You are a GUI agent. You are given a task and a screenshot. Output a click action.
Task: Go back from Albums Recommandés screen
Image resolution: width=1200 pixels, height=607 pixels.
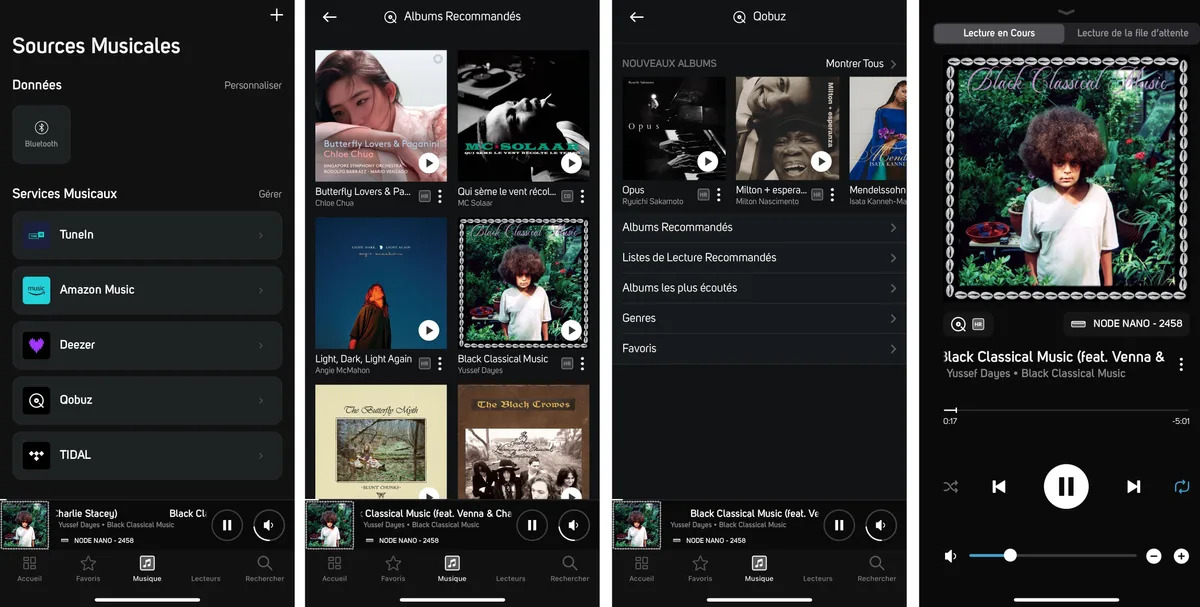[330, 17]
